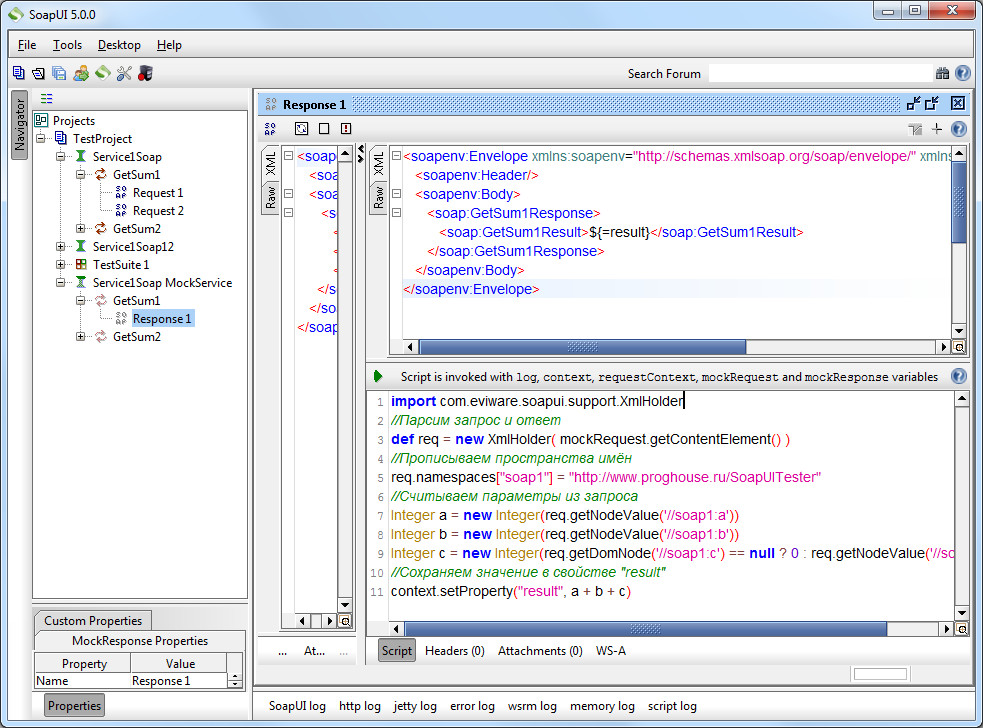Click the proxy toolbar icon with red dot
Viewport: 983px width, 728px height.
coord(145,73)
